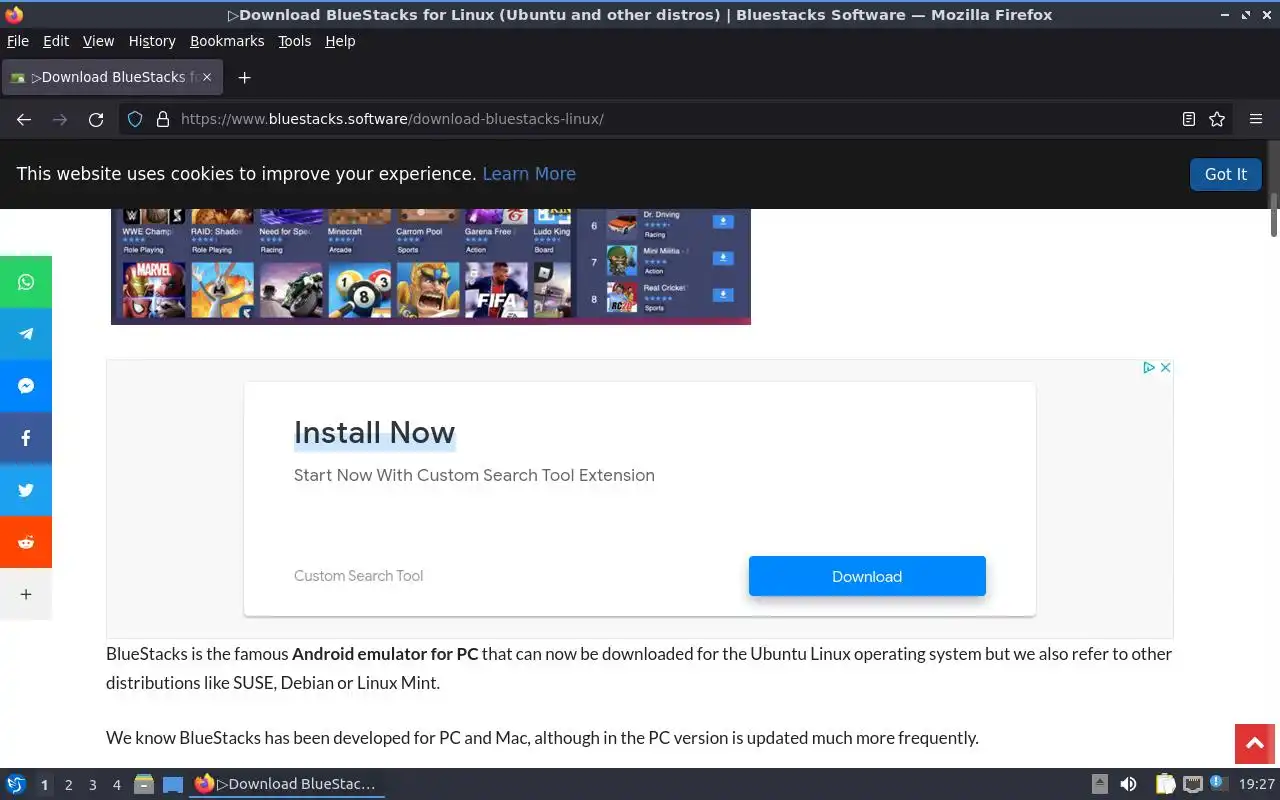Open the cookie Learn More link
The height and width of the screenshot is (800, 1280).
point(529,174)
